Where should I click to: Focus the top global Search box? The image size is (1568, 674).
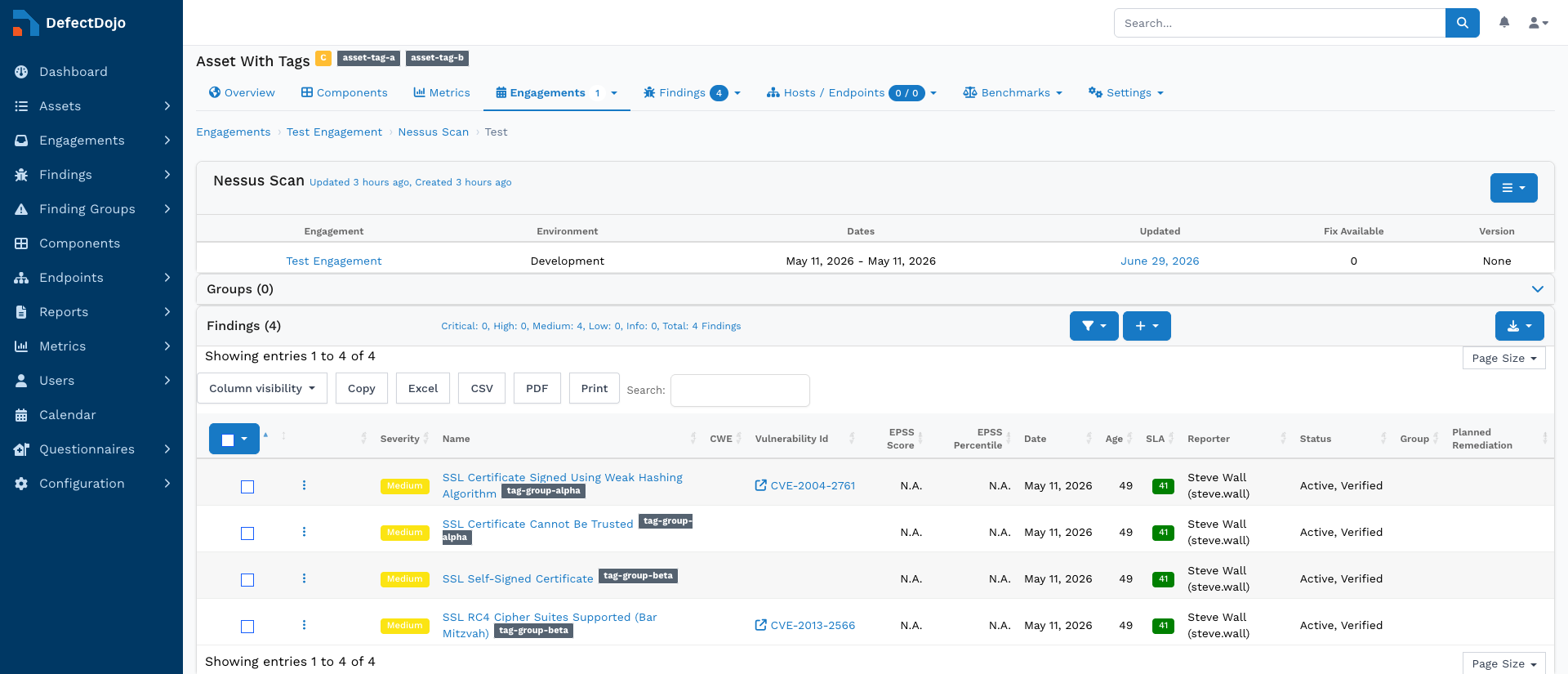coord(1280,23)
